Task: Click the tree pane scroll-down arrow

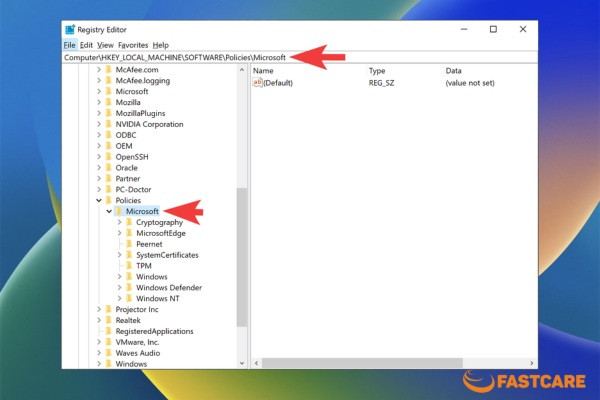Action: pyautogui.click(x=242, y=363)
